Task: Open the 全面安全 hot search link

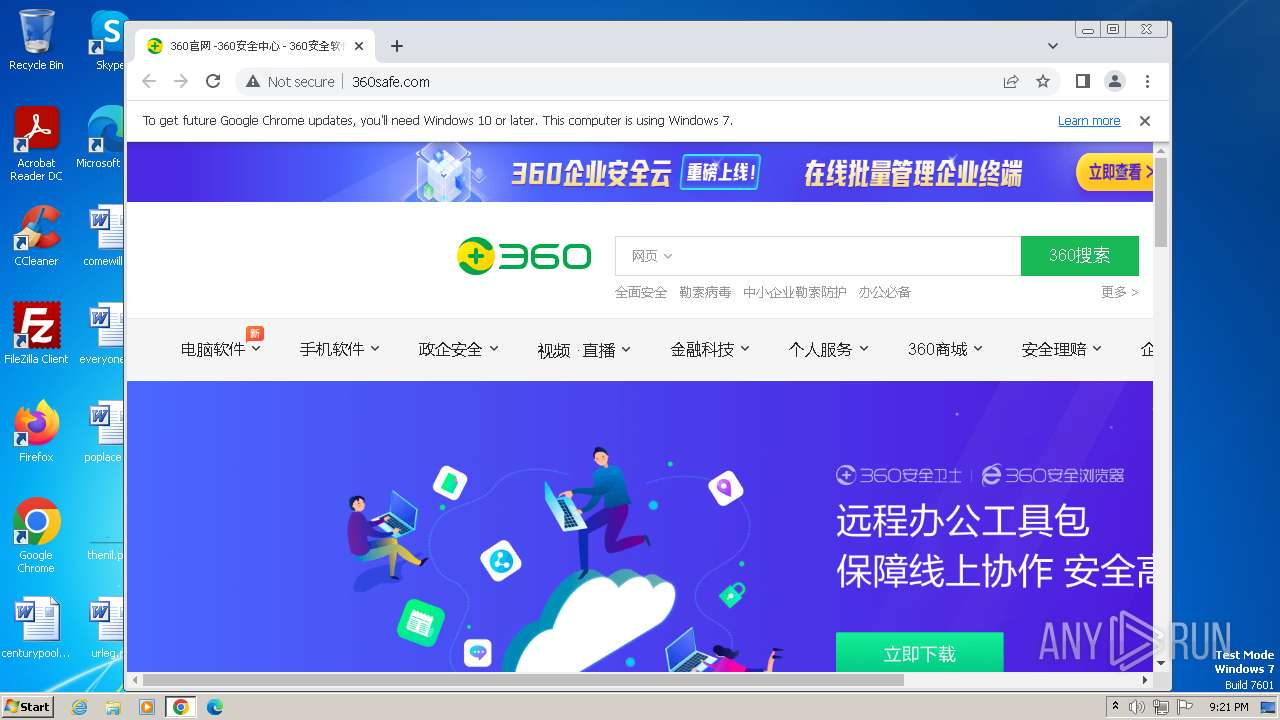Action: (x=641, y=292)
